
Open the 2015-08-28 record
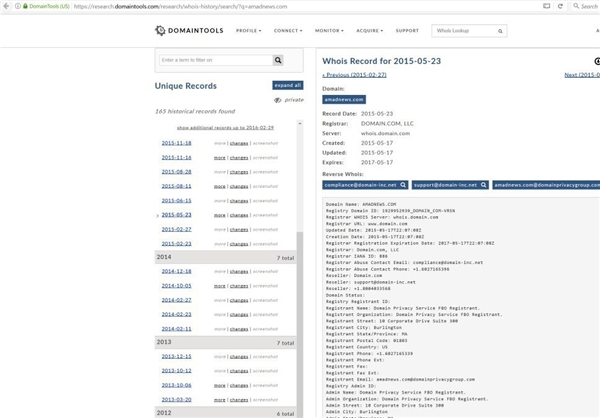[176, 172]
